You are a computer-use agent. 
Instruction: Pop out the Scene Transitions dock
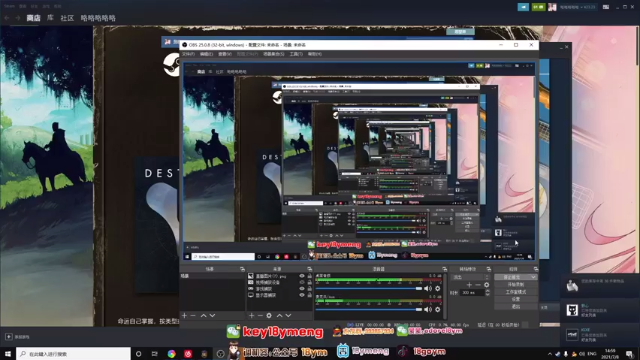489,269
